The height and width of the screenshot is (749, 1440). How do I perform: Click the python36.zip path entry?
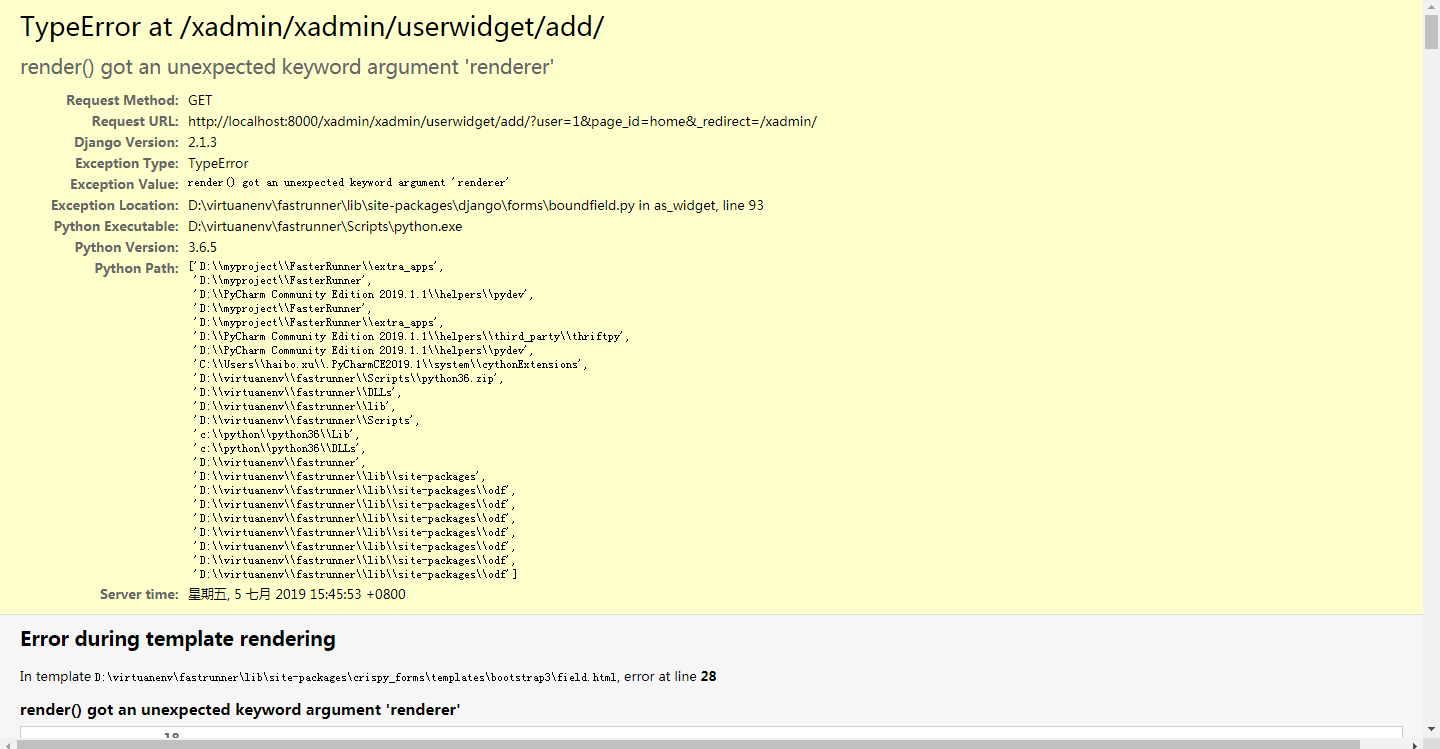[x=349, y=379]
